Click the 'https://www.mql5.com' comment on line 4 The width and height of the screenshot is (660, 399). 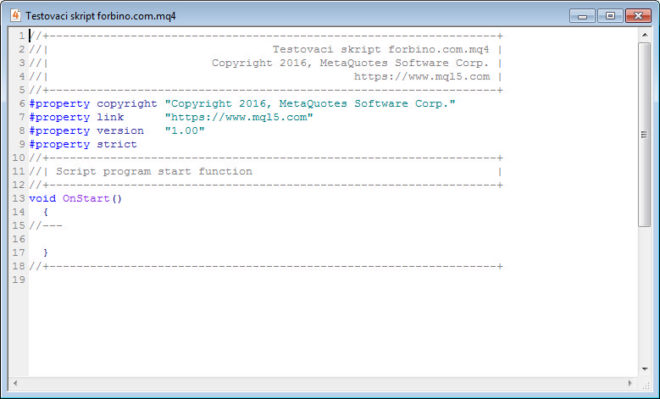[x=422, y=77]
